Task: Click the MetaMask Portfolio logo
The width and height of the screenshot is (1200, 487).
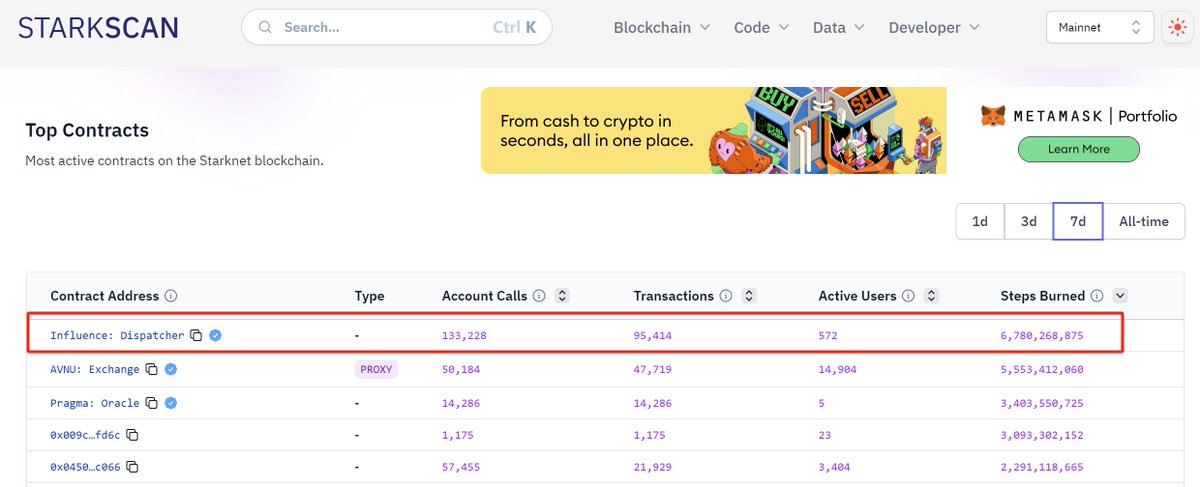Action: point(1078,116)
